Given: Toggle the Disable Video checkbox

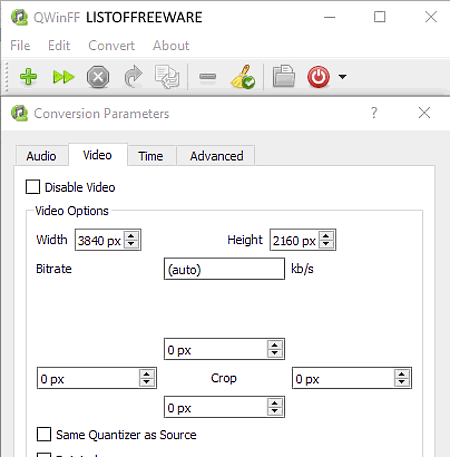Looking at the screenshot, I should (x=33, y=187).
